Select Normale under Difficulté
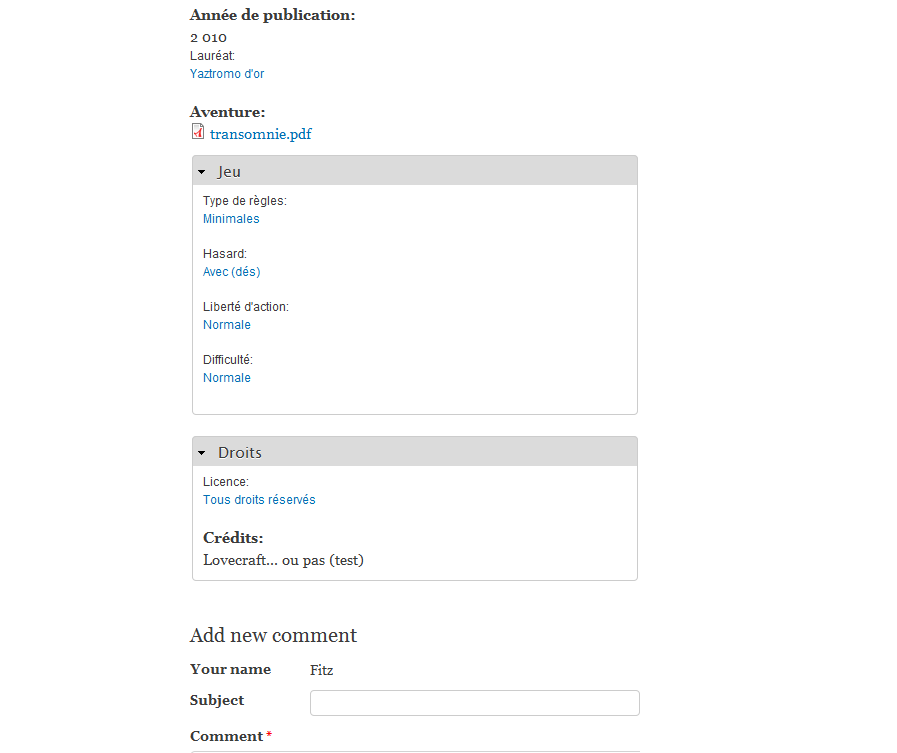Viewport: 897px width, 753px height. pyautogui.click(x=227, y=378)
